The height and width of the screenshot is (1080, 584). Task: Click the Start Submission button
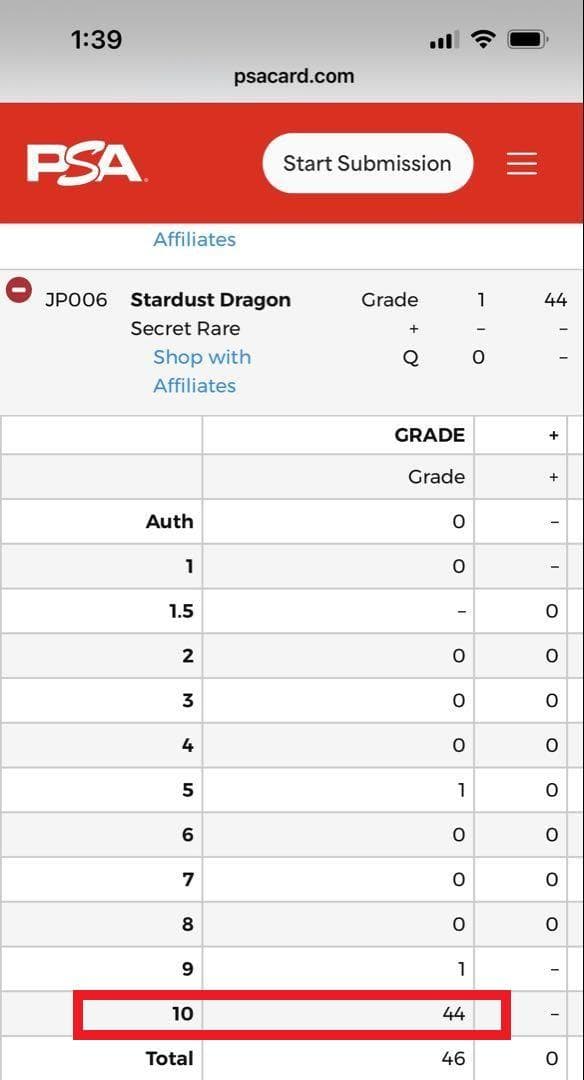click(367, 162)
